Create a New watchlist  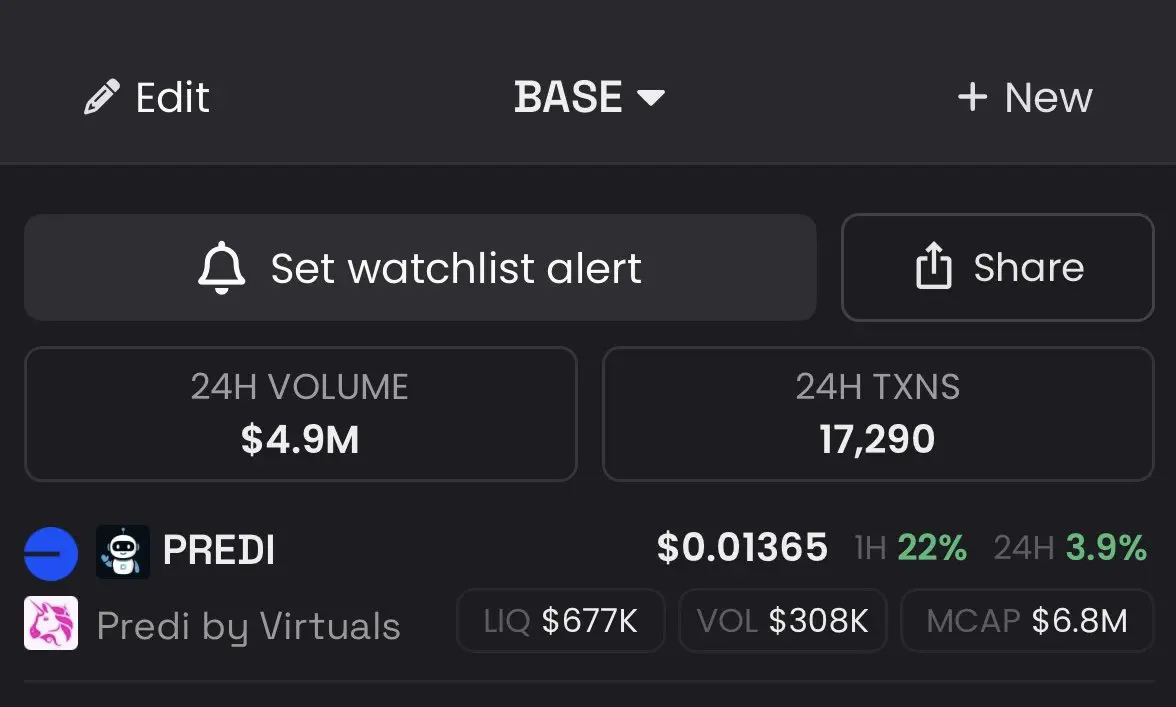[x=1025, y=97]
